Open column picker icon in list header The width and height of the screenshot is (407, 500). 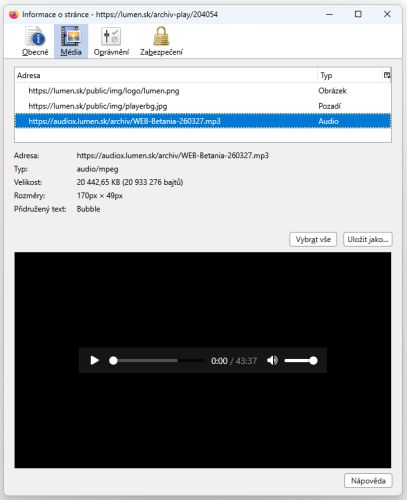387,75
